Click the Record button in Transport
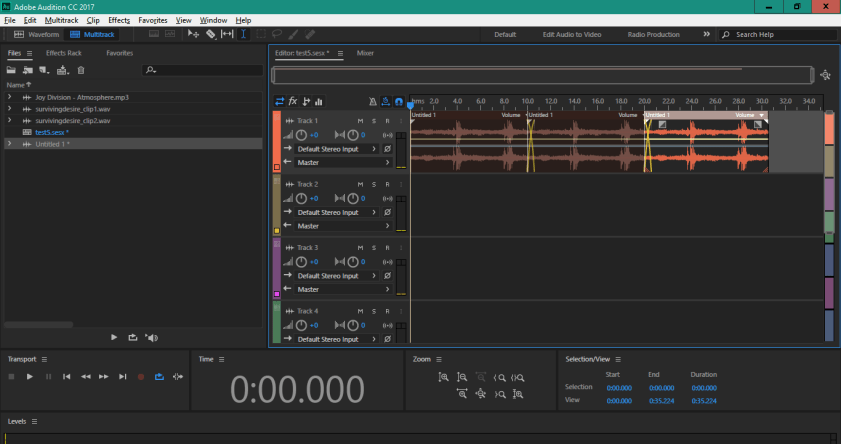 tap(141, 376)
